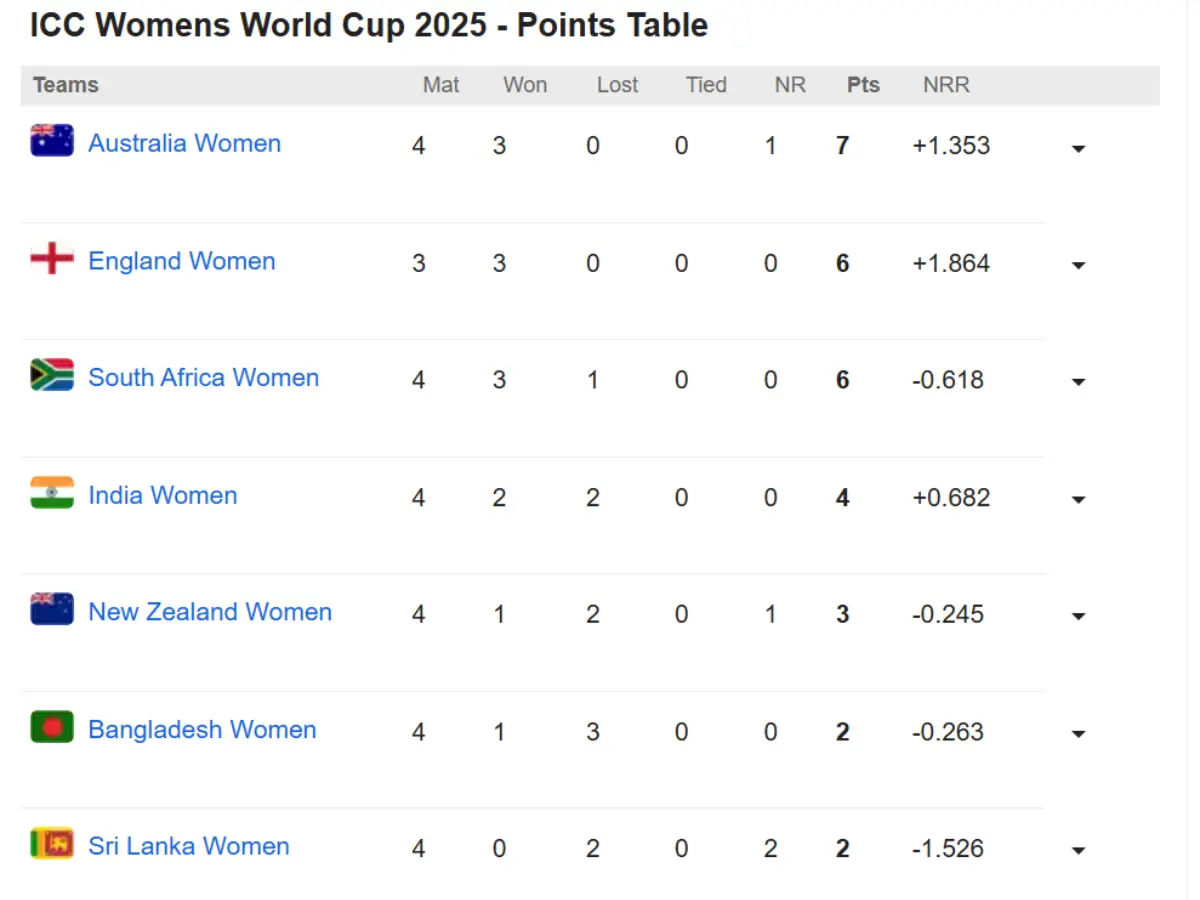
Task: Expand the India Women row arrow
Action: pos(1078,500)
